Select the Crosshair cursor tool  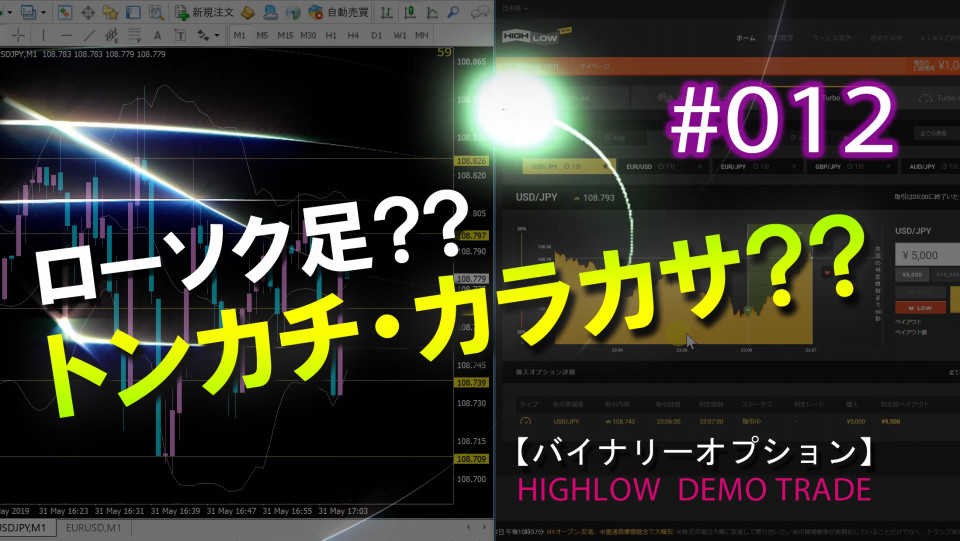18,35
